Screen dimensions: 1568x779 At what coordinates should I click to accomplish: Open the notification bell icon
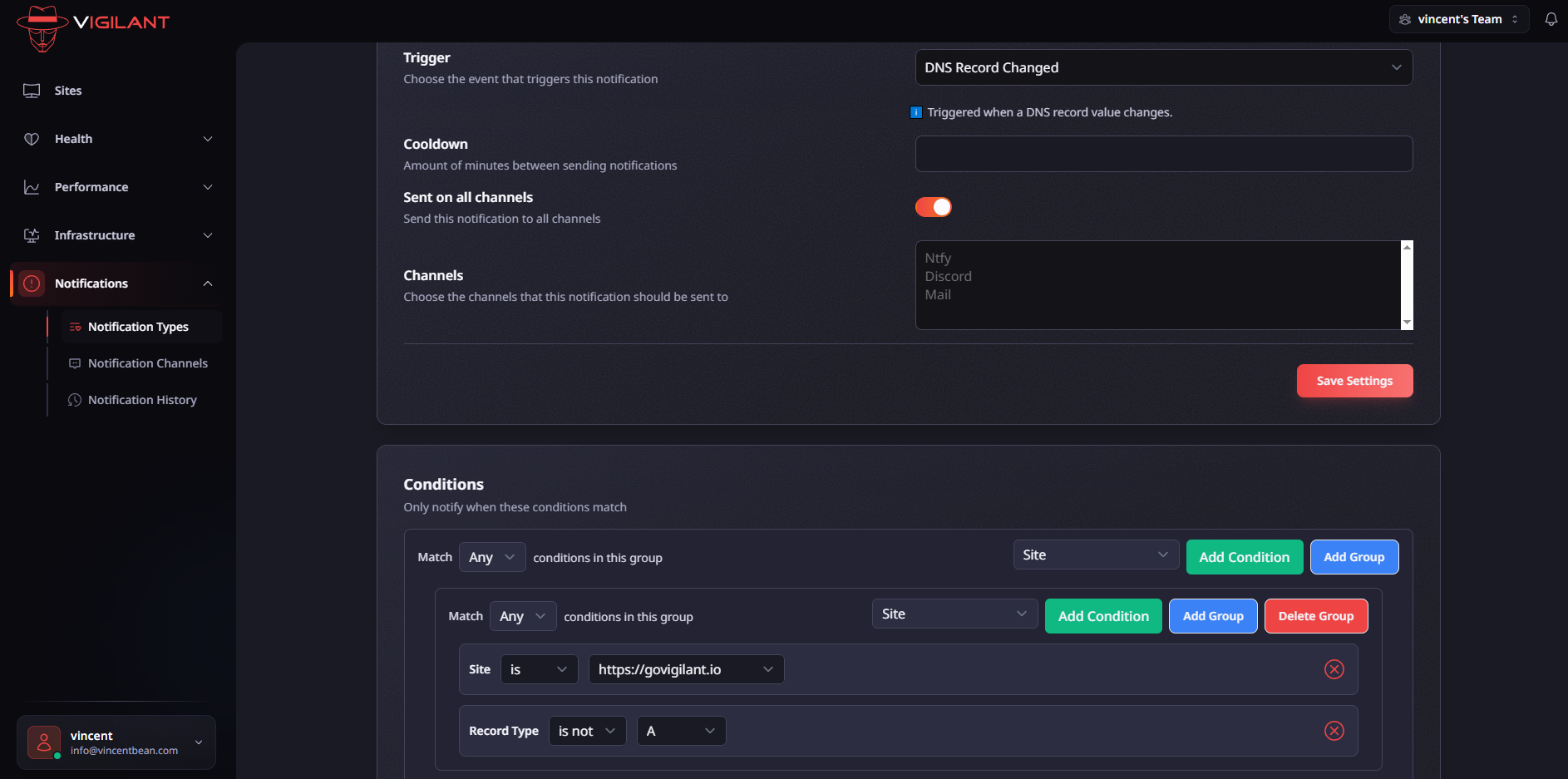pos(1551,19)
